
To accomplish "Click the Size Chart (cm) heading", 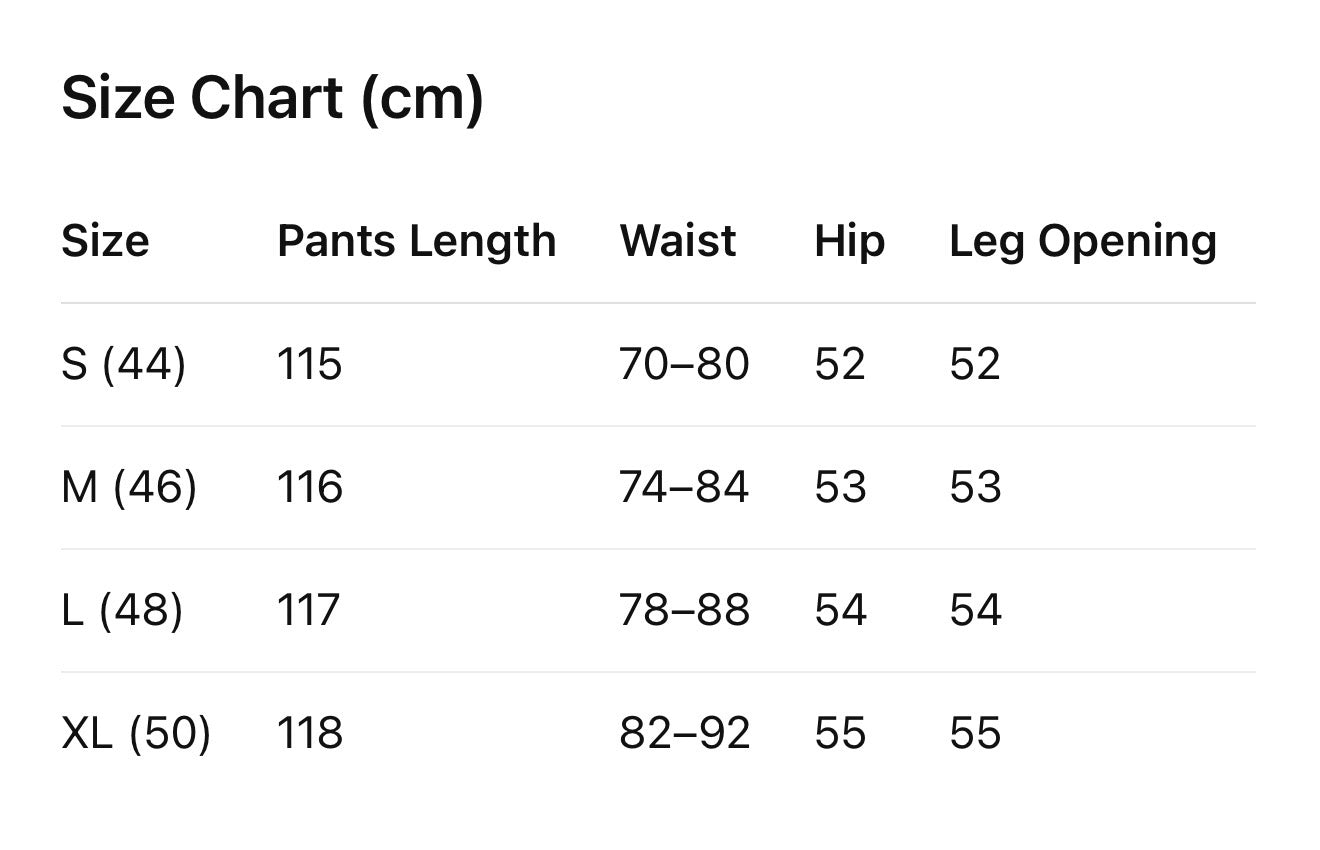I will (x=272, y=100).
